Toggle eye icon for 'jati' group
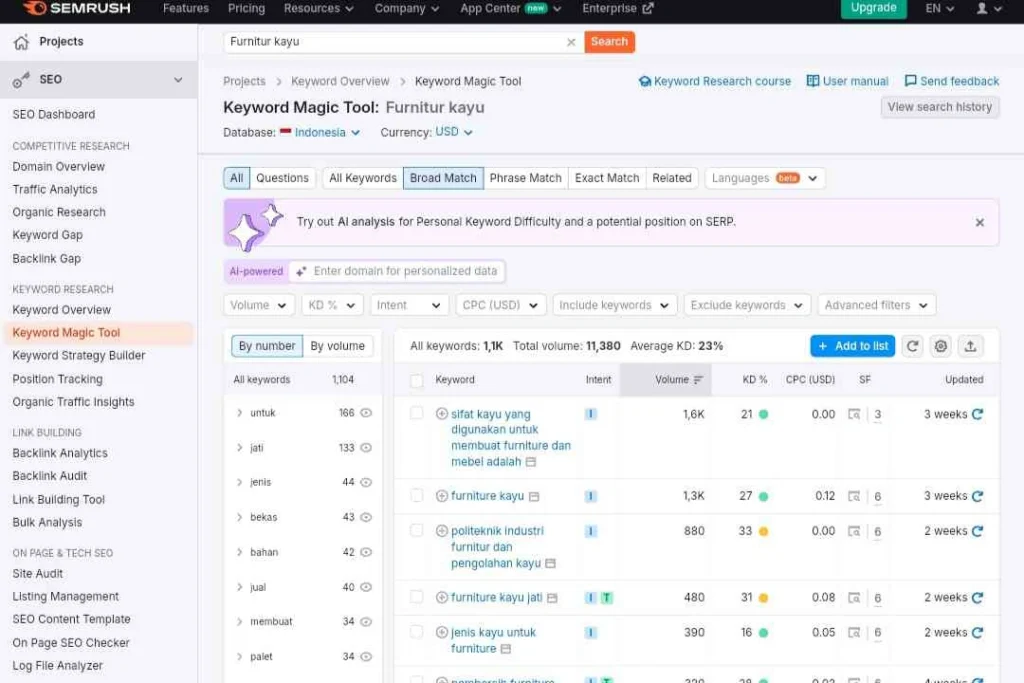 click(366, 447)
